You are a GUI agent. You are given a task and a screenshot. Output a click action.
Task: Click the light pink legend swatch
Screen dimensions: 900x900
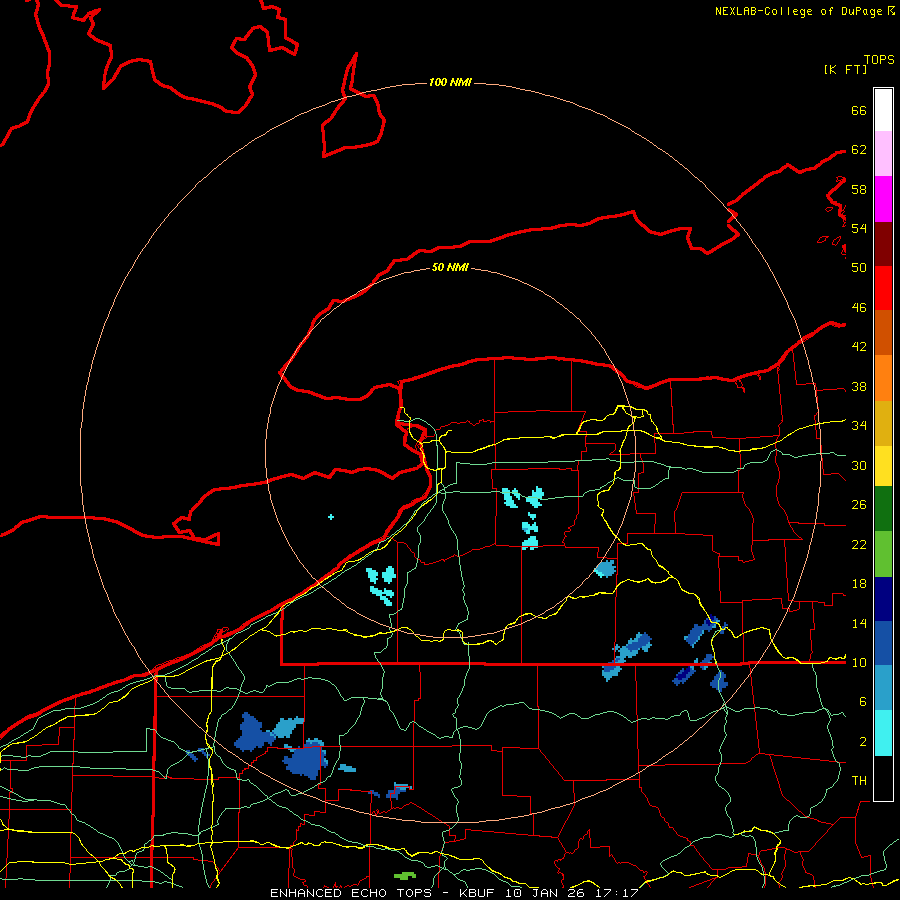[883, 154]
